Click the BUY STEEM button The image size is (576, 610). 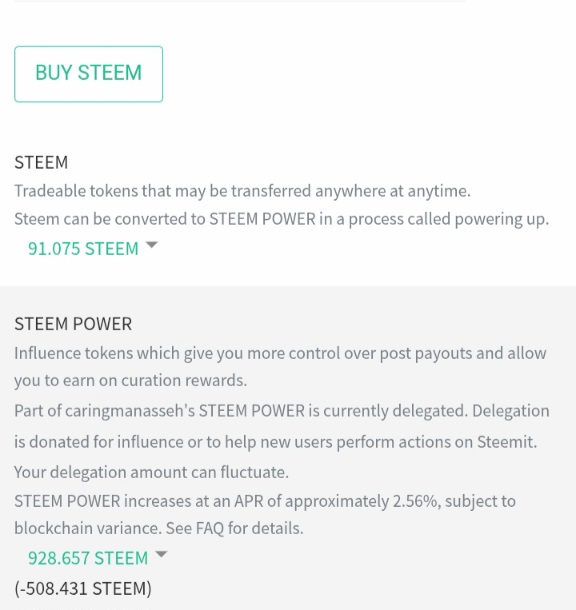pyautogui.click(x=88, y=74)
